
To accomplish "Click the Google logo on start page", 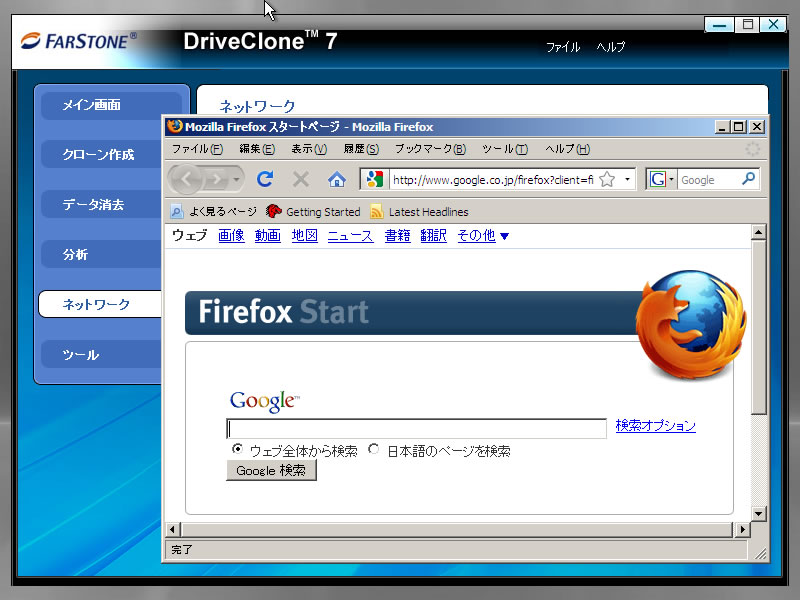I will (x=265, y=401).
